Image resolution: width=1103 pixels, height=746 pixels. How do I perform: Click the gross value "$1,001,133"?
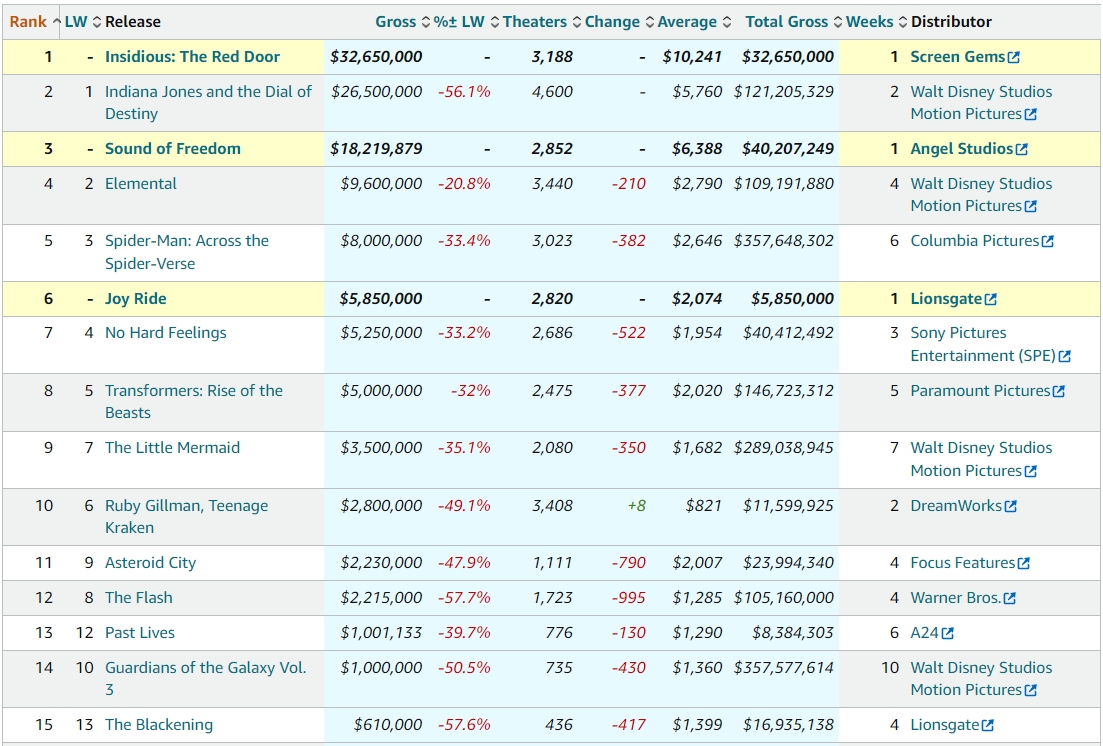pyautogui.click(x=381, y=633)
